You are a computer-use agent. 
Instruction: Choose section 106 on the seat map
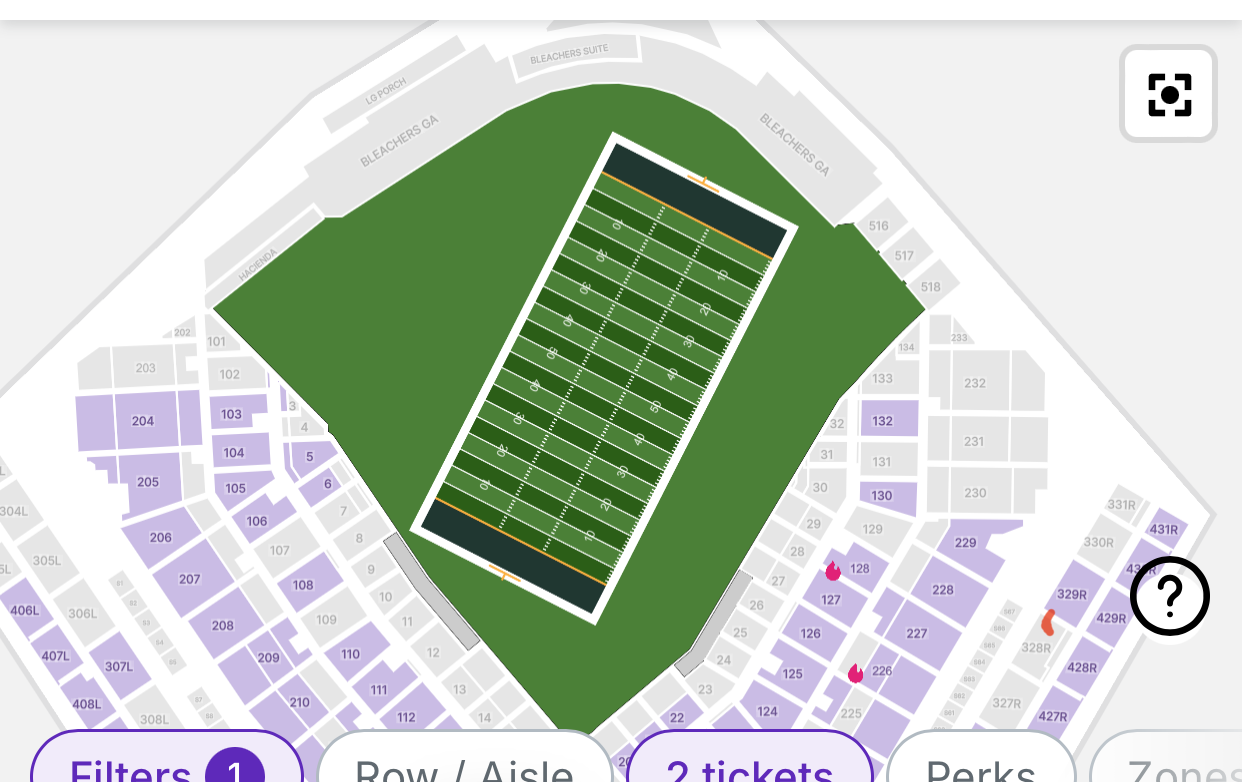click(257, 521)
